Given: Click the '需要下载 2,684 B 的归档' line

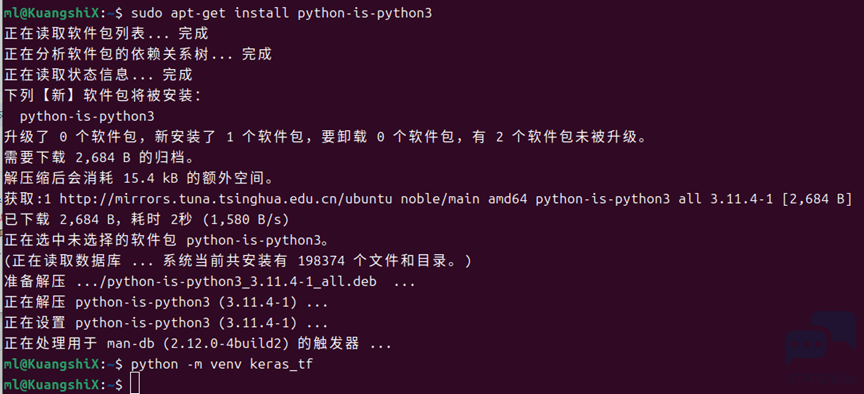Looking at the screenshot, I should [x=99, y=158].
